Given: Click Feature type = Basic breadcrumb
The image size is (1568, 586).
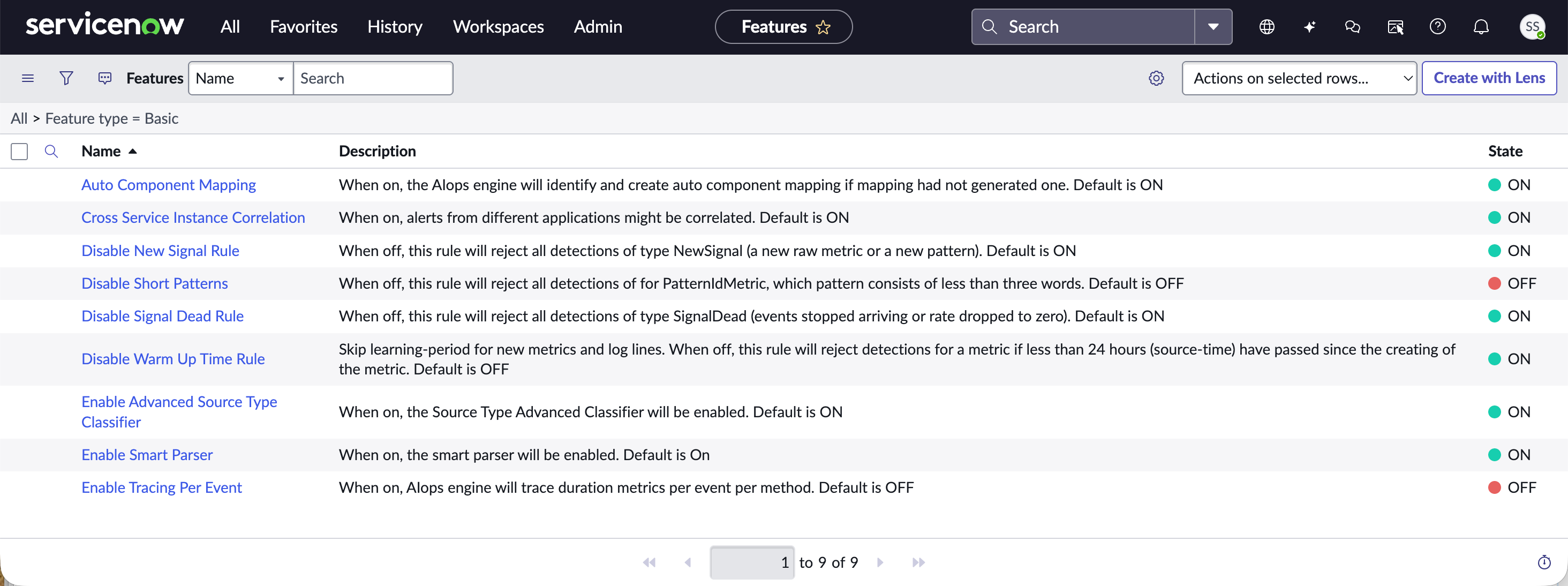Looking at the screenshot, I should 111,118.
